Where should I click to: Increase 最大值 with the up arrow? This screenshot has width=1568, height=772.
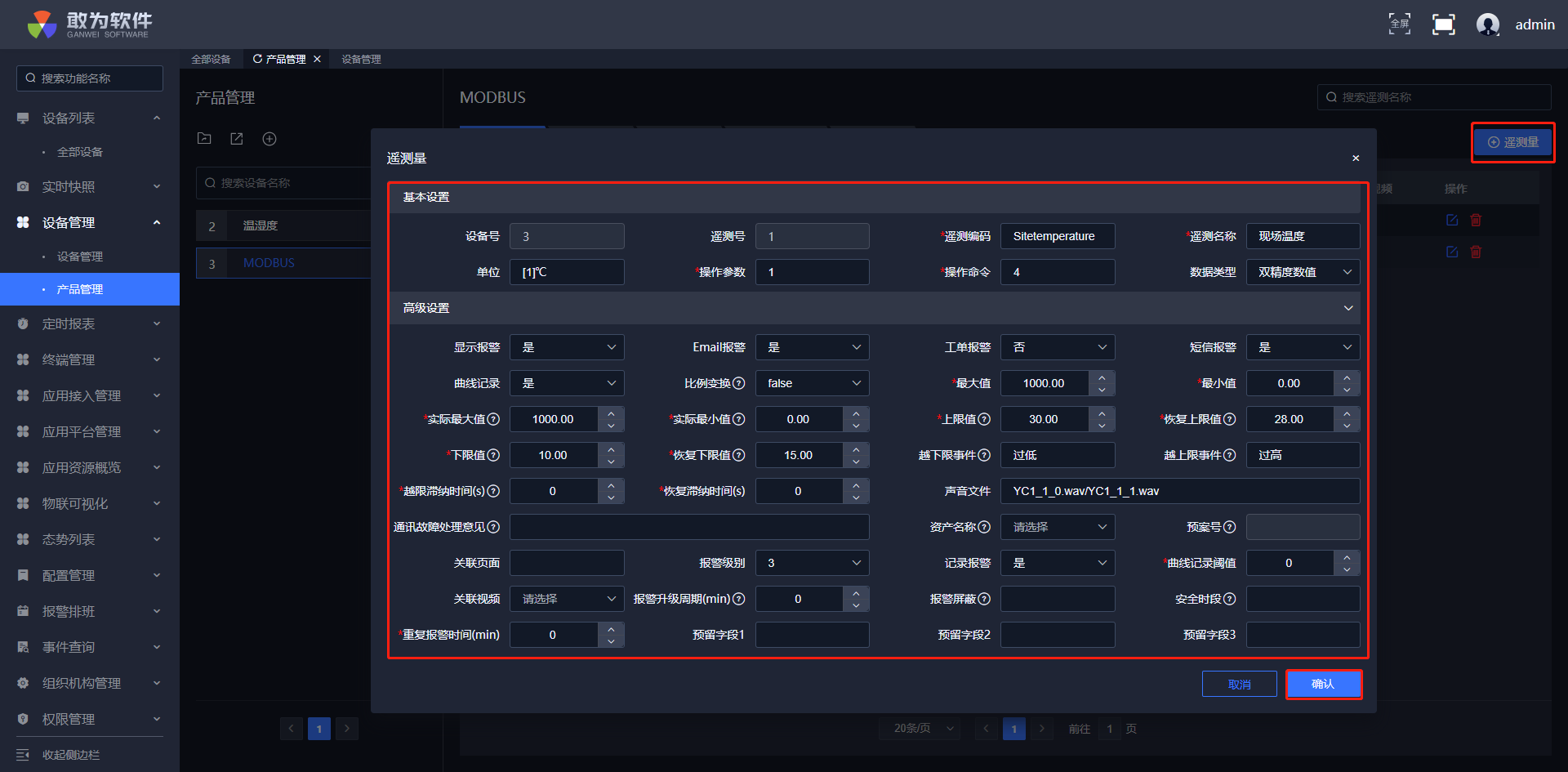pos(1102,377)
